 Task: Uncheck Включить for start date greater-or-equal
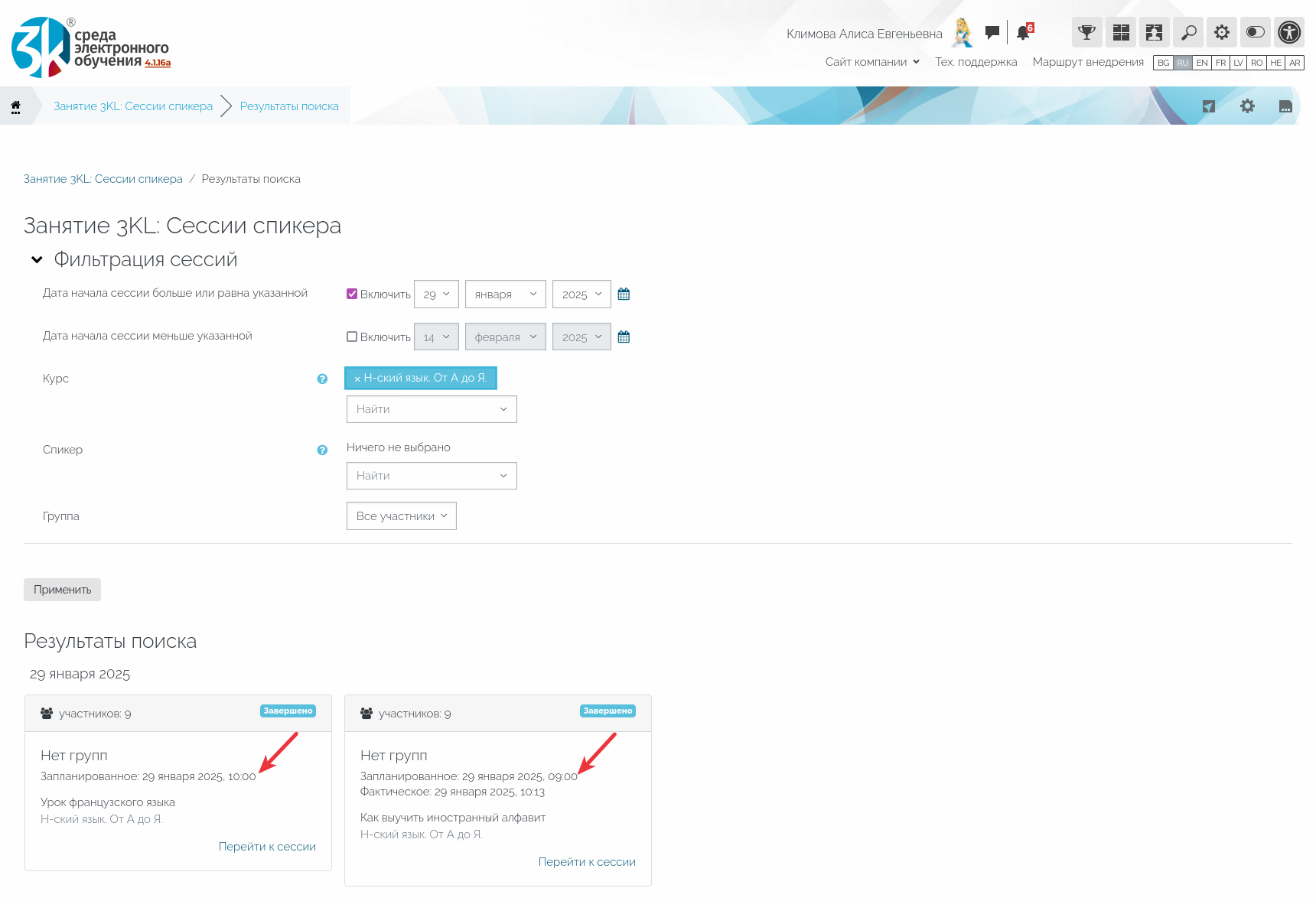pyautogui.click(x=352, y=294)
